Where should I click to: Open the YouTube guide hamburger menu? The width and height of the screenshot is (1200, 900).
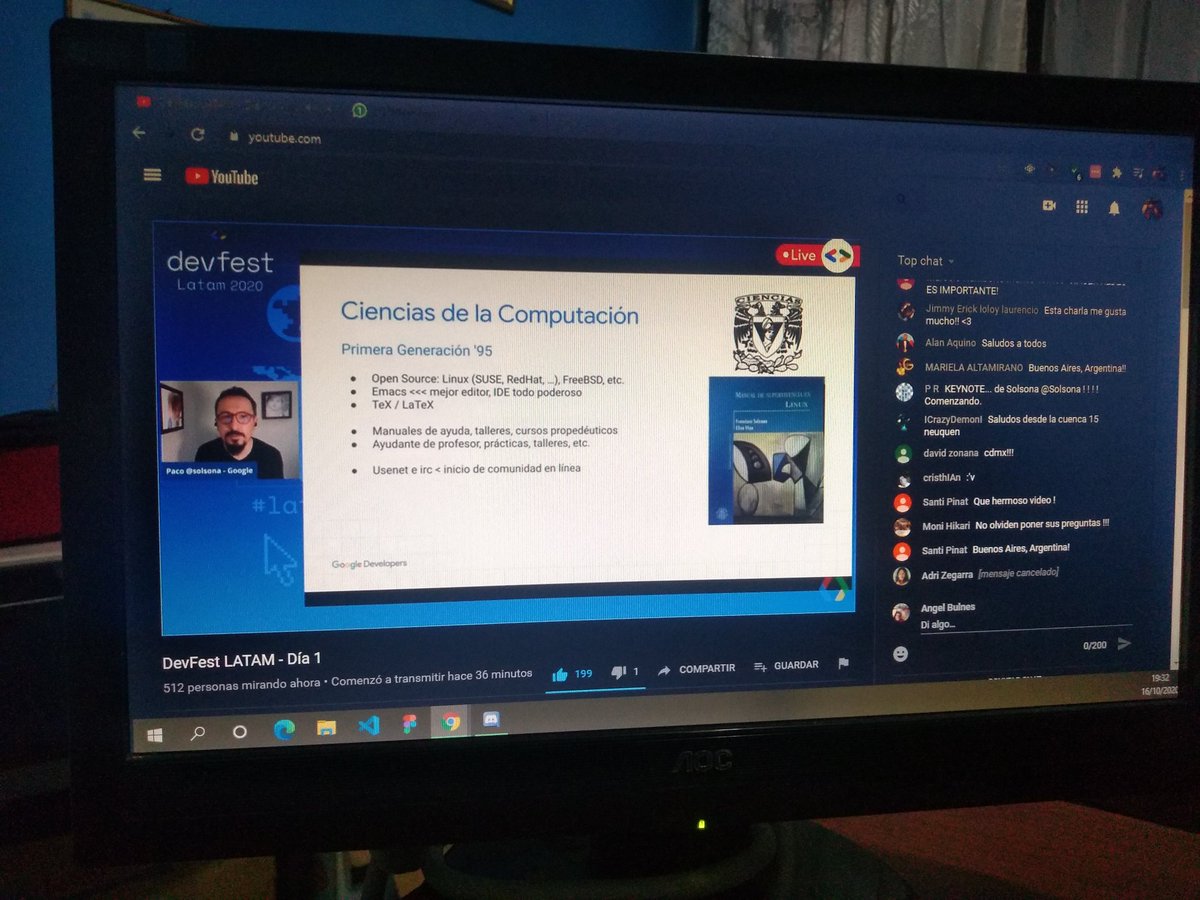coord(152,174)
